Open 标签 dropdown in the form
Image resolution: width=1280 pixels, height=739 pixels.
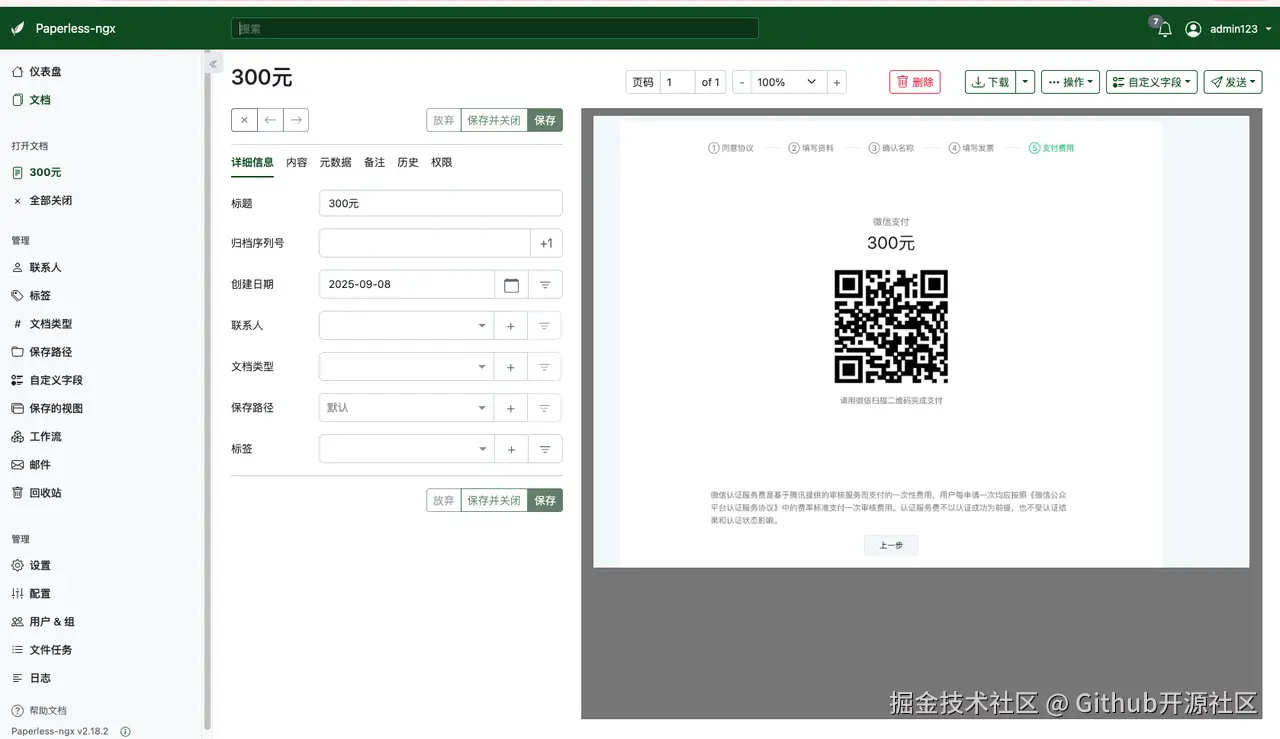point(406,449)
